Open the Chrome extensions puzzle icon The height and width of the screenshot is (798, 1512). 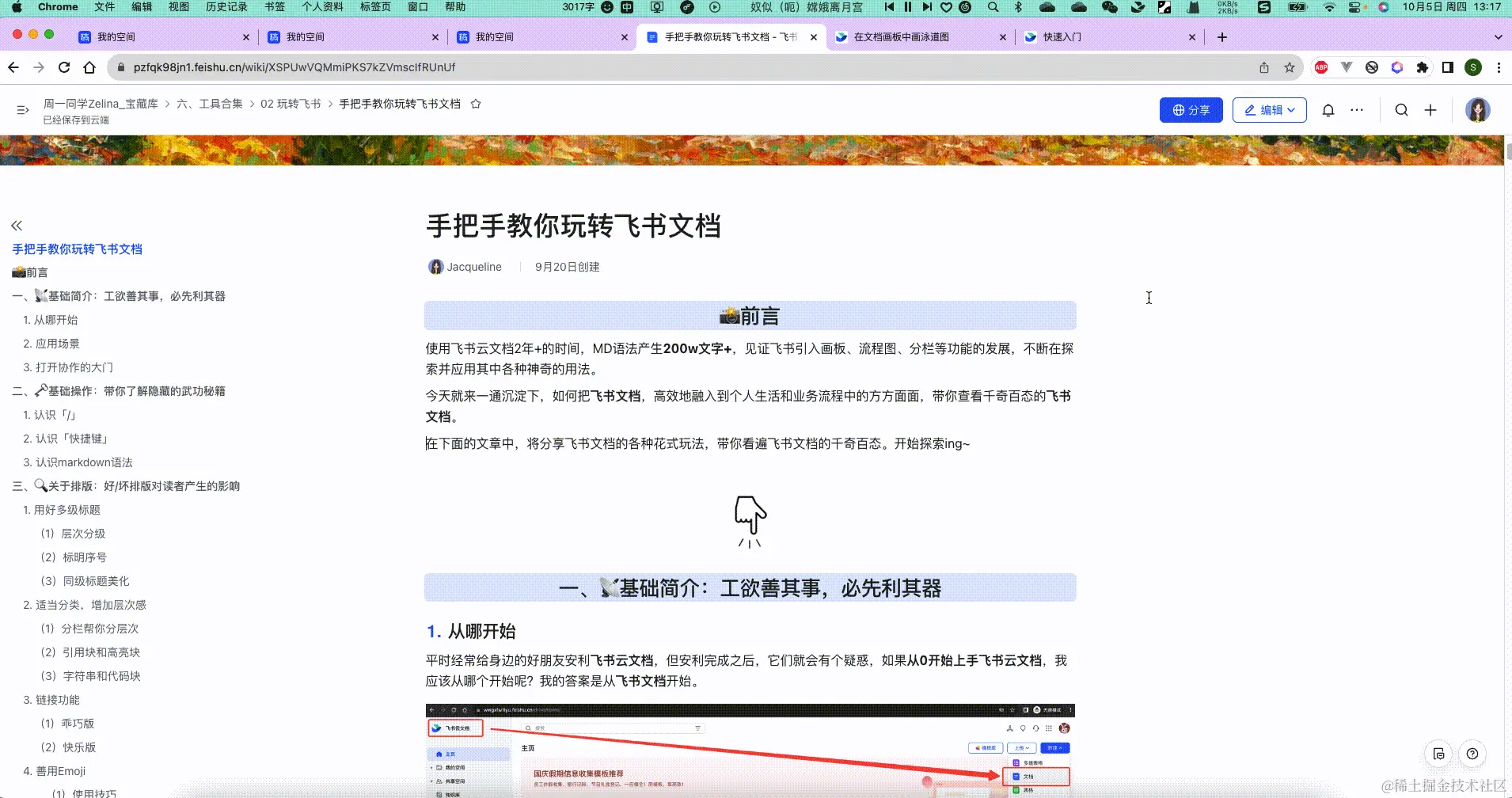(x=1423, y=67)
